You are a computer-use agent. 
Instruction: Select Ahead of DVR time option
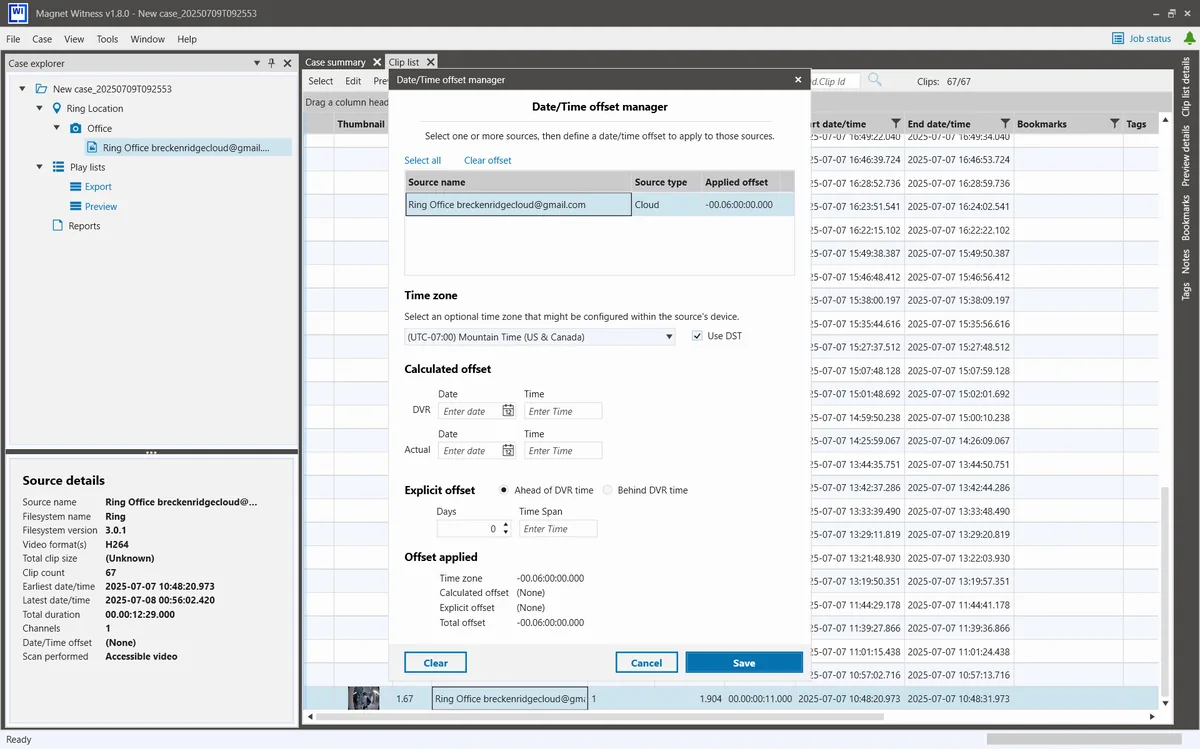[x=502, y=490]
